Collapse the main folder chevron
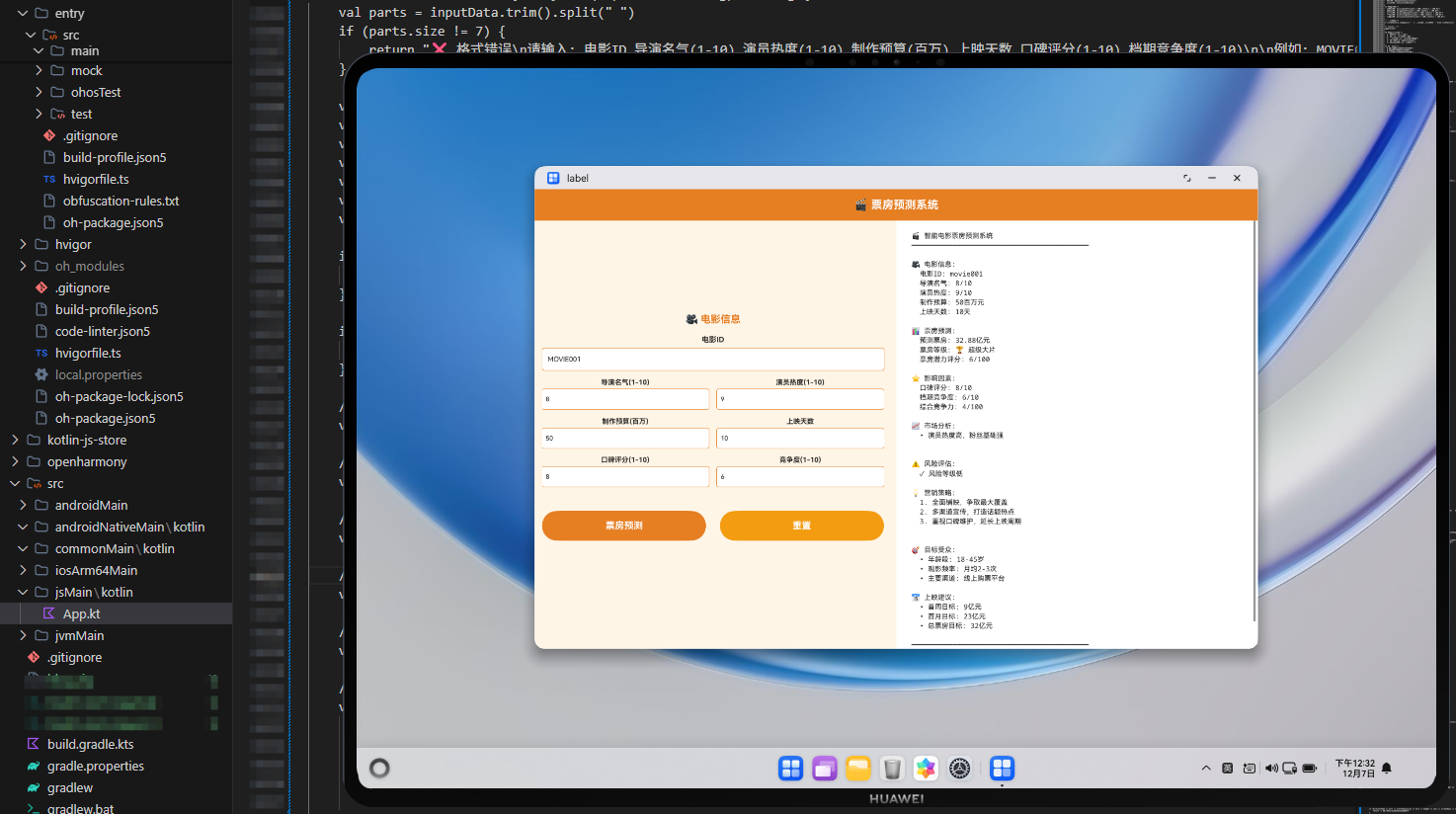 39,50
